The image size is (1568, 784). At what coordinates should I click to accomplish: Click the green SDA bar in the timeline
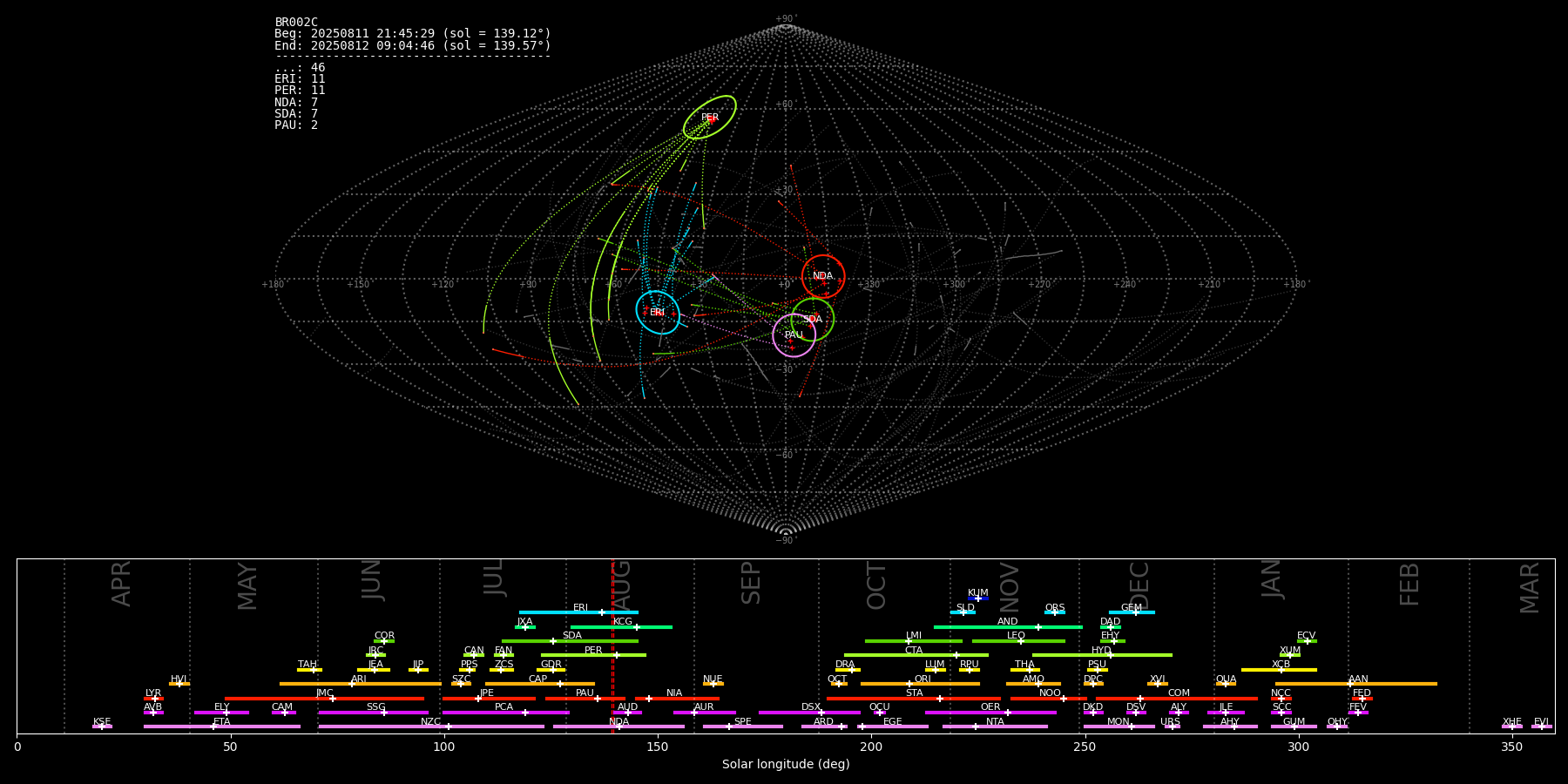[570, 641]
